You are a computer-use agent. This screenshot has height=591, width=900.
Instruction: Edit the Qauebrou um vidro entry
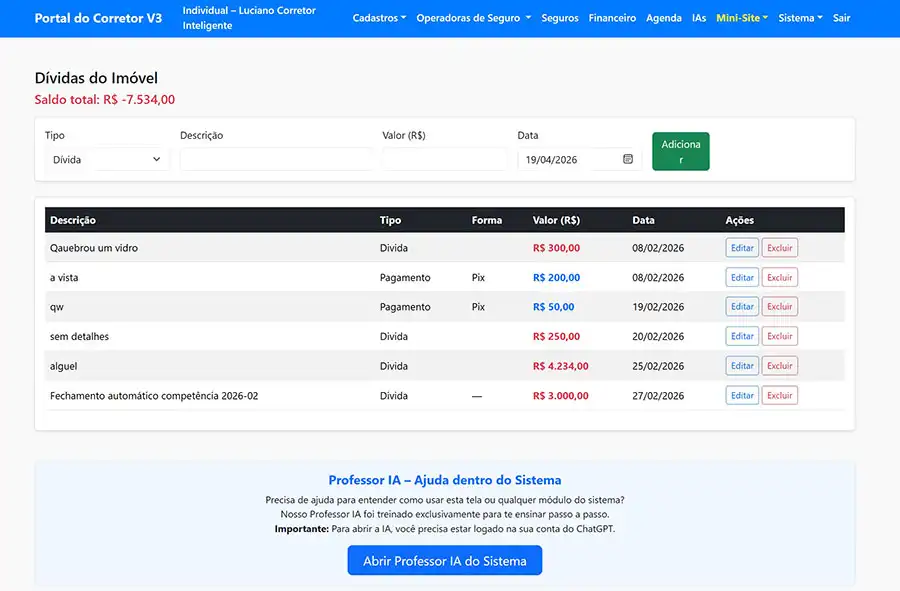pyautogui.click(x=741, y=247)
